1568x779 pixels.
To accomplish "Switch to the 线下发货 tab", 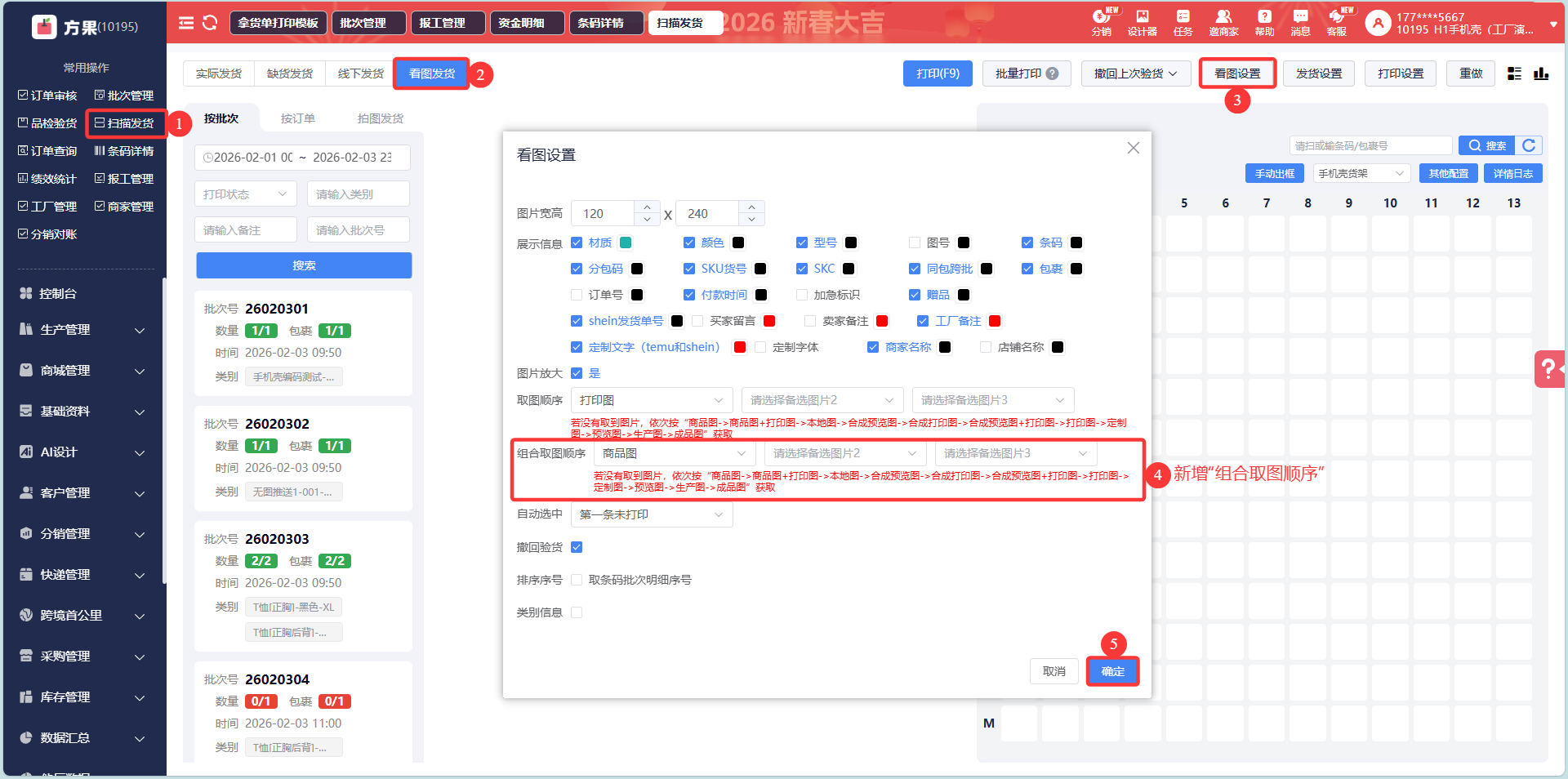I will (x=361, y=73).
